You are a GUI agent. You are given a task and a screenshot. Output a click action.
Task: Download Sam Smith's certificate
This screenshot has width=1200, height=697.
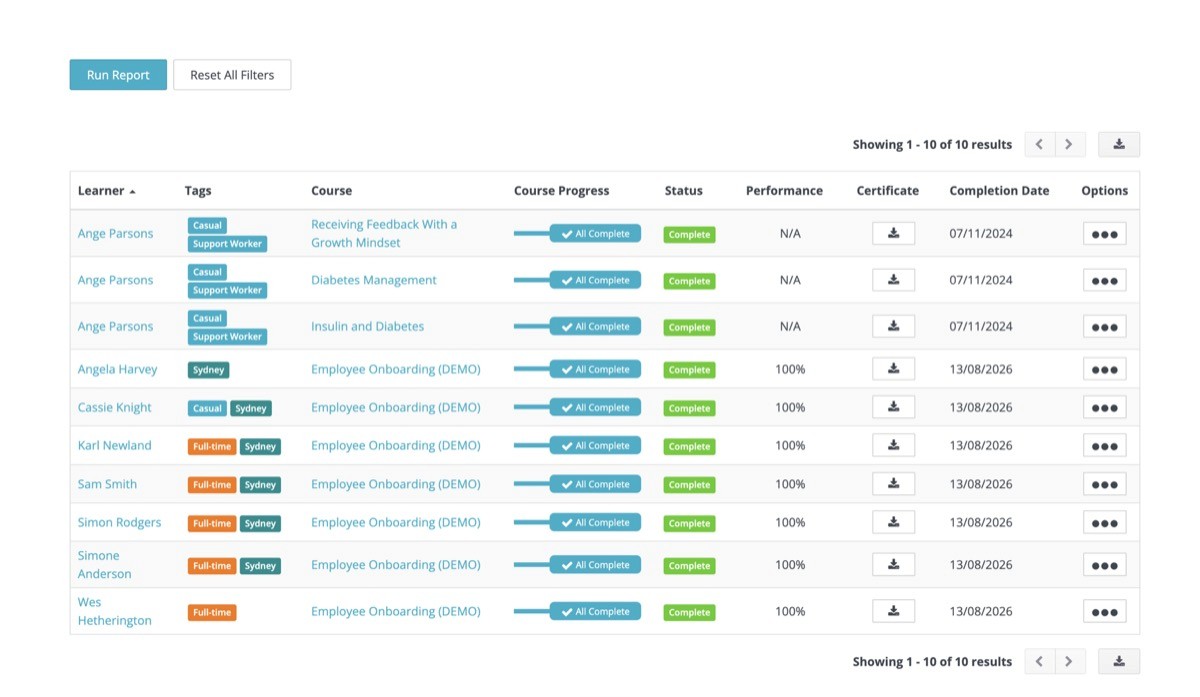[893, 484]
